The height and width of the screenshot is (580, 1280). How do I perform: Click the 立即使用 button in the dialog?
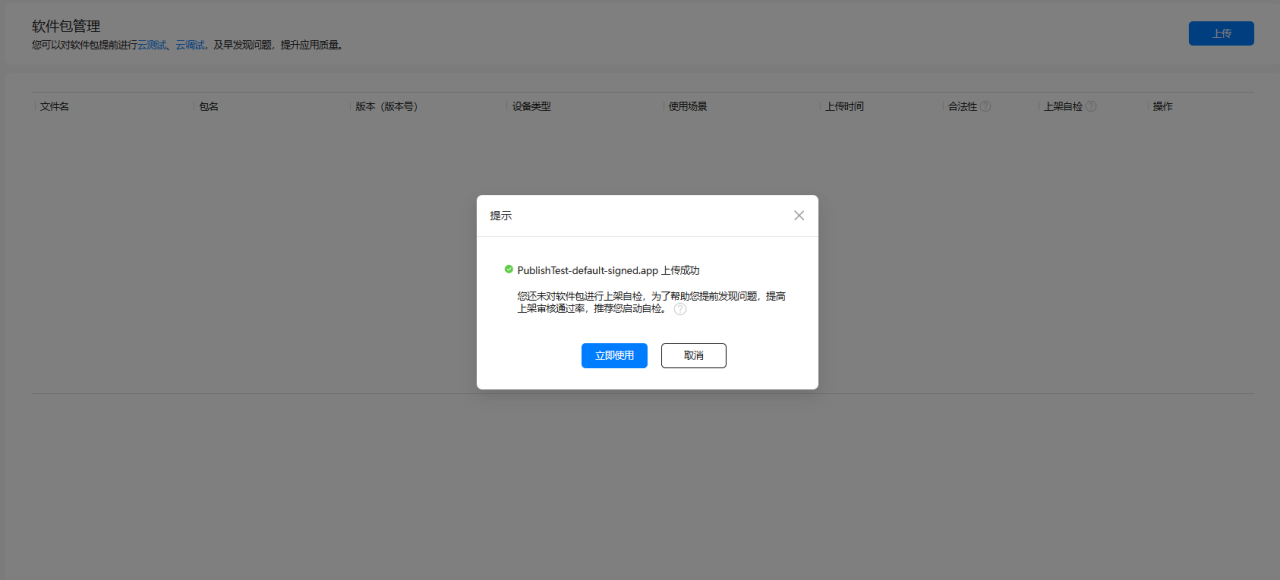point(613,355)
